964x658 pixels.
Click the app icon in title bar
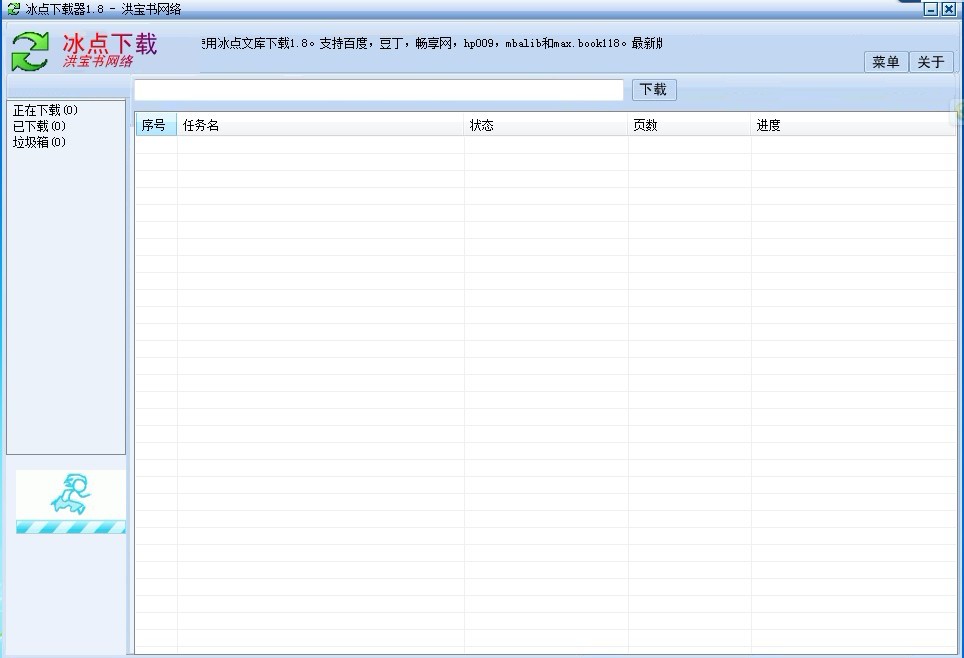click(x=13, y=8)
